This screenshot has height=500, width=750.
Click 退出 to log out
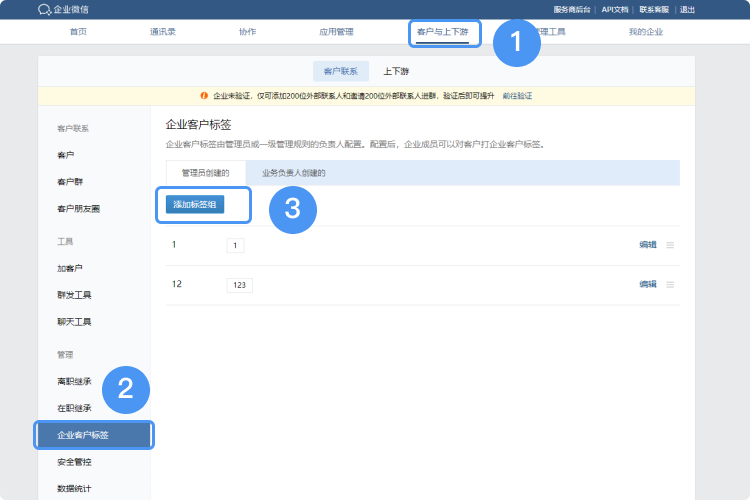pyautogui.click(x=687, y=9)
